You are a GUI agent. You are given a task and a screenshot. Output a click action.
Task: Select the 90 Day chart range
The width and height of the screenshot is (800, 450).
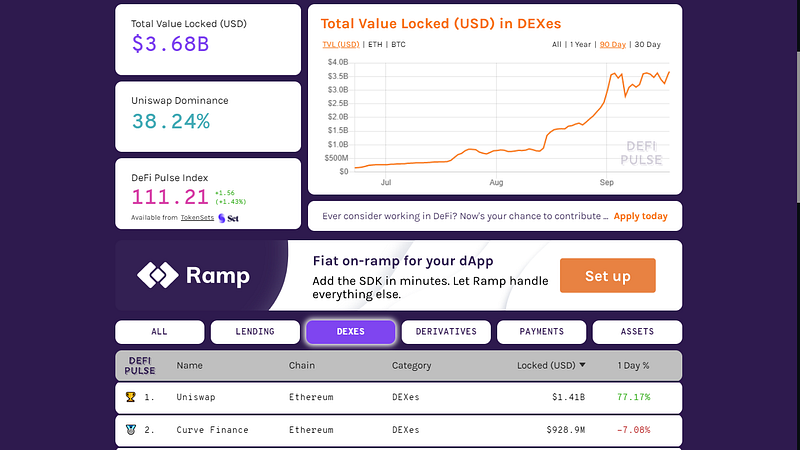click(613, 44)
